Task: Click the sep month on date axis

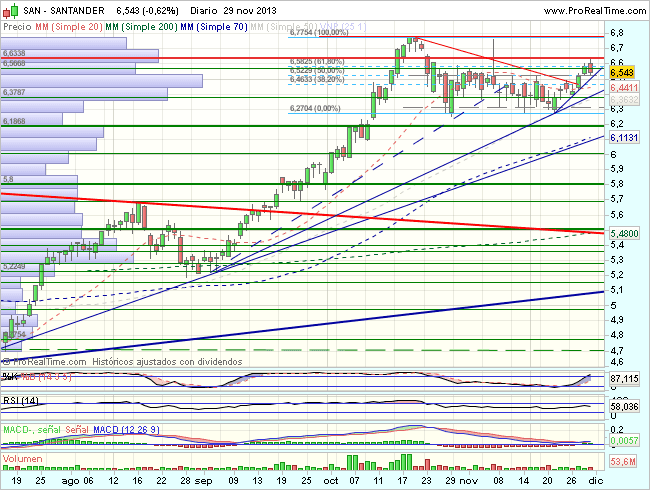Action: 203,481
